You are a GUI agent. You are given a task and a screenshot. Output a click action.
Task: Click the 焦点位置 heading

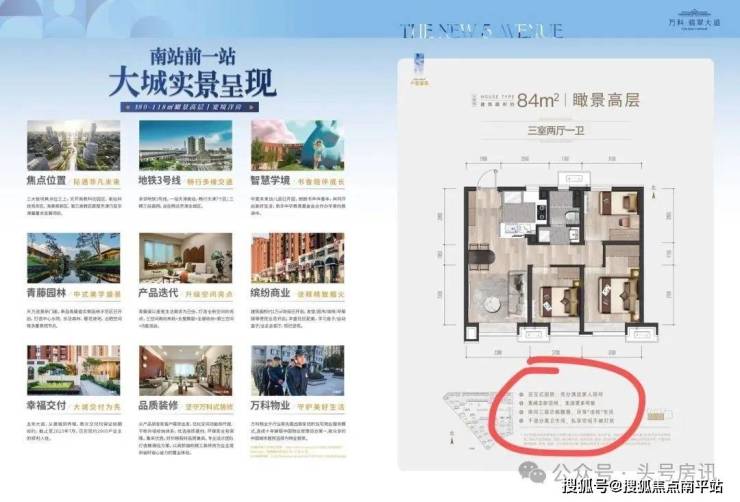coord(46,181)
